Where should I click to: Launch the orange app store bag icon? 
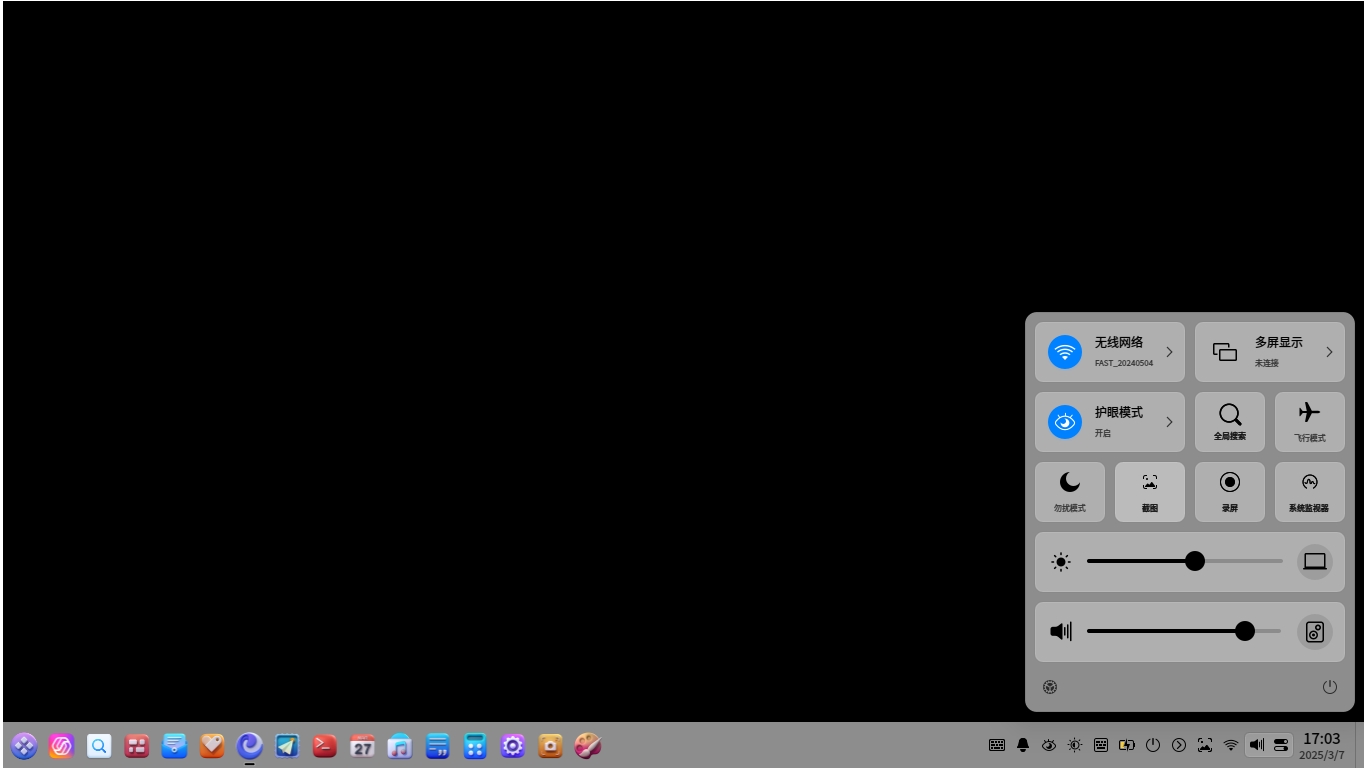click(x=212, y=745)
